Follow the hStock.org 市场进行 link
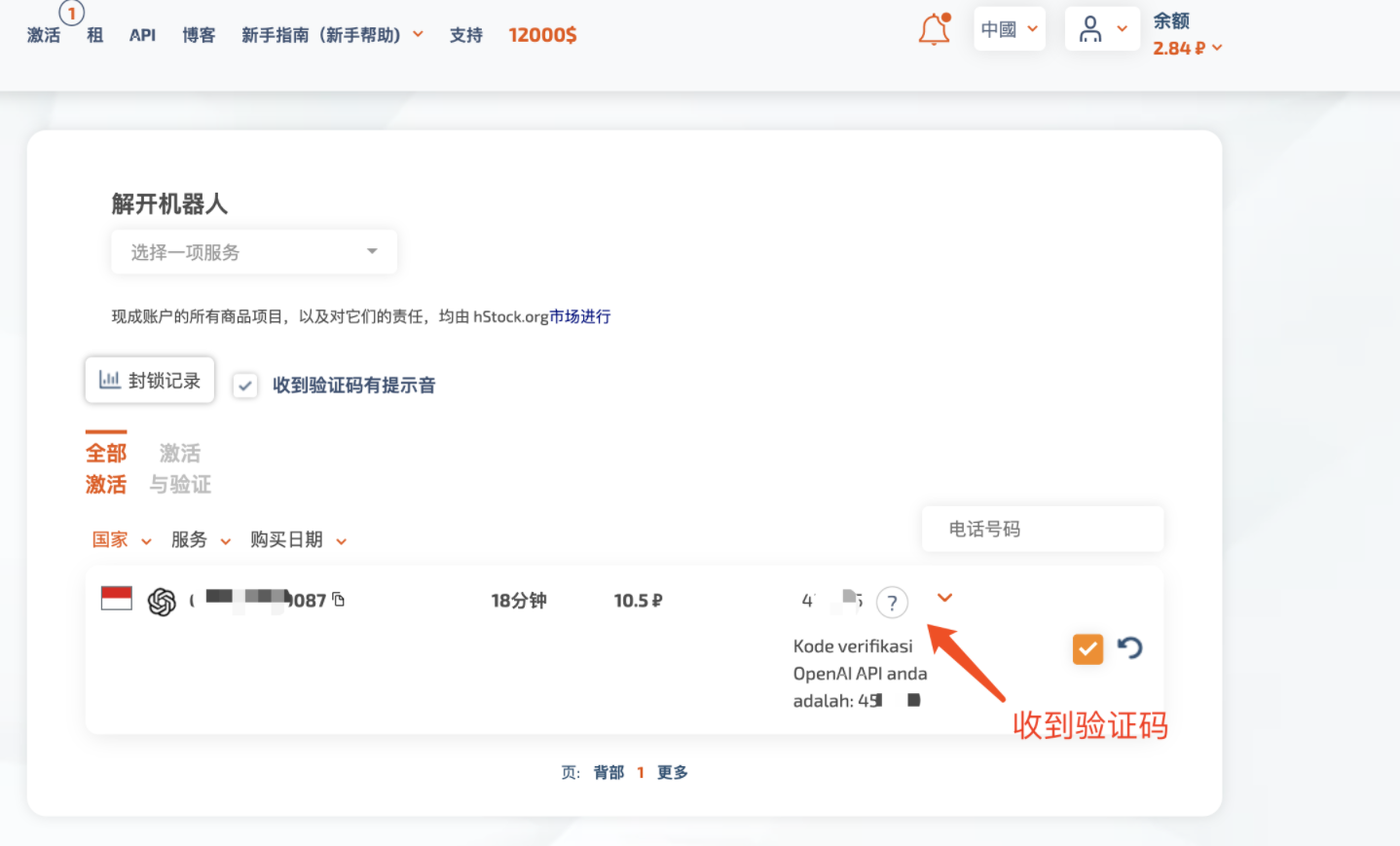1400x846 pixels. [580, 315]
